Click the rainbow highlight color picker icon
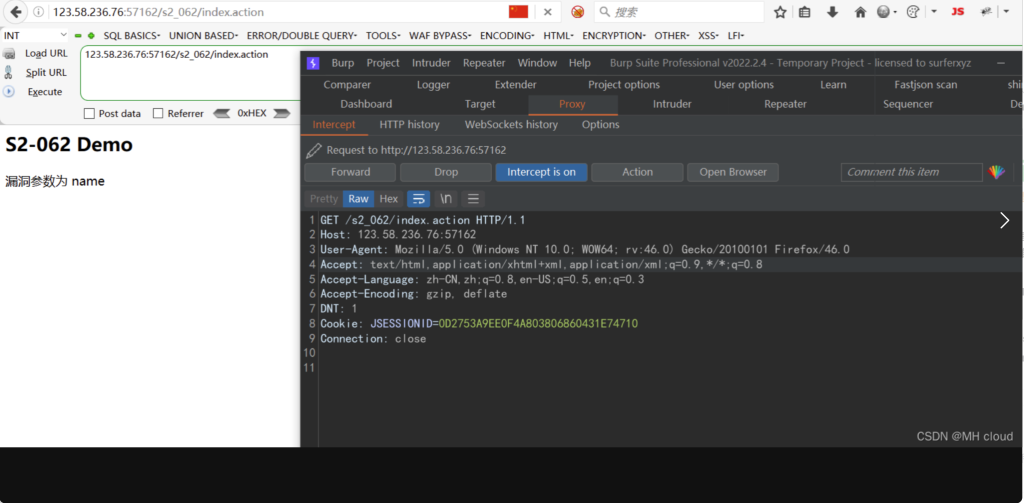The width and height of the screenshot is (1024, 503). (997, 172)
